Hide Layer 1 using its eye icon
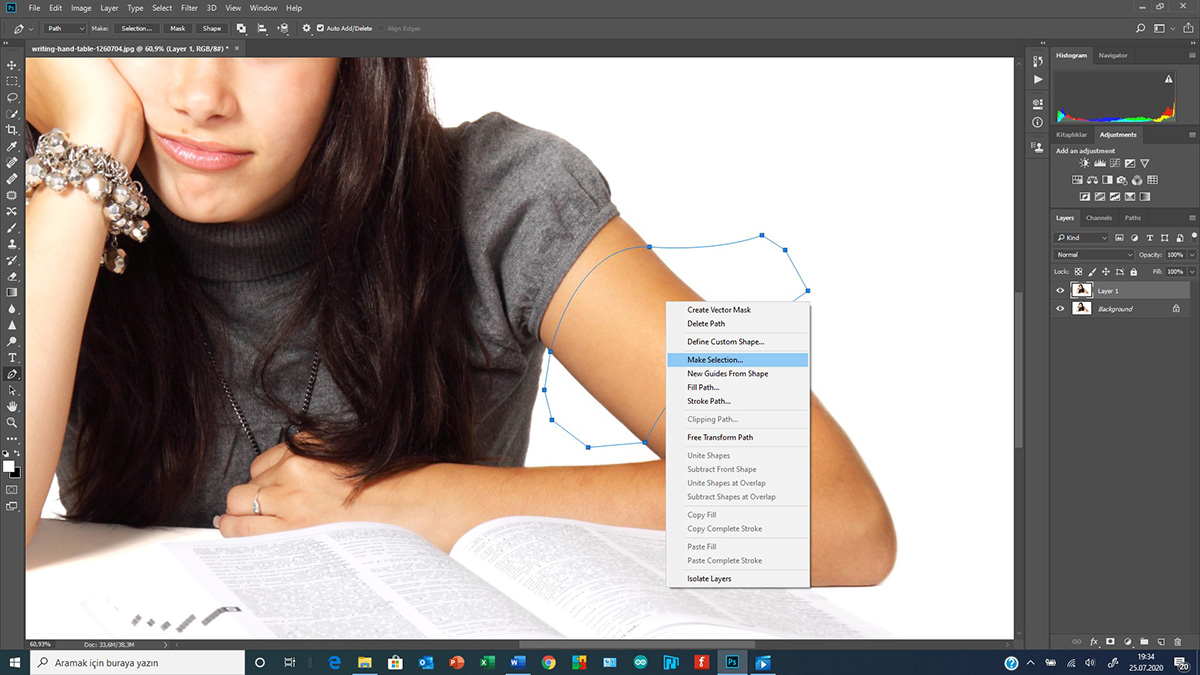Screen dimensions: 1200x675 [1060, 291]
